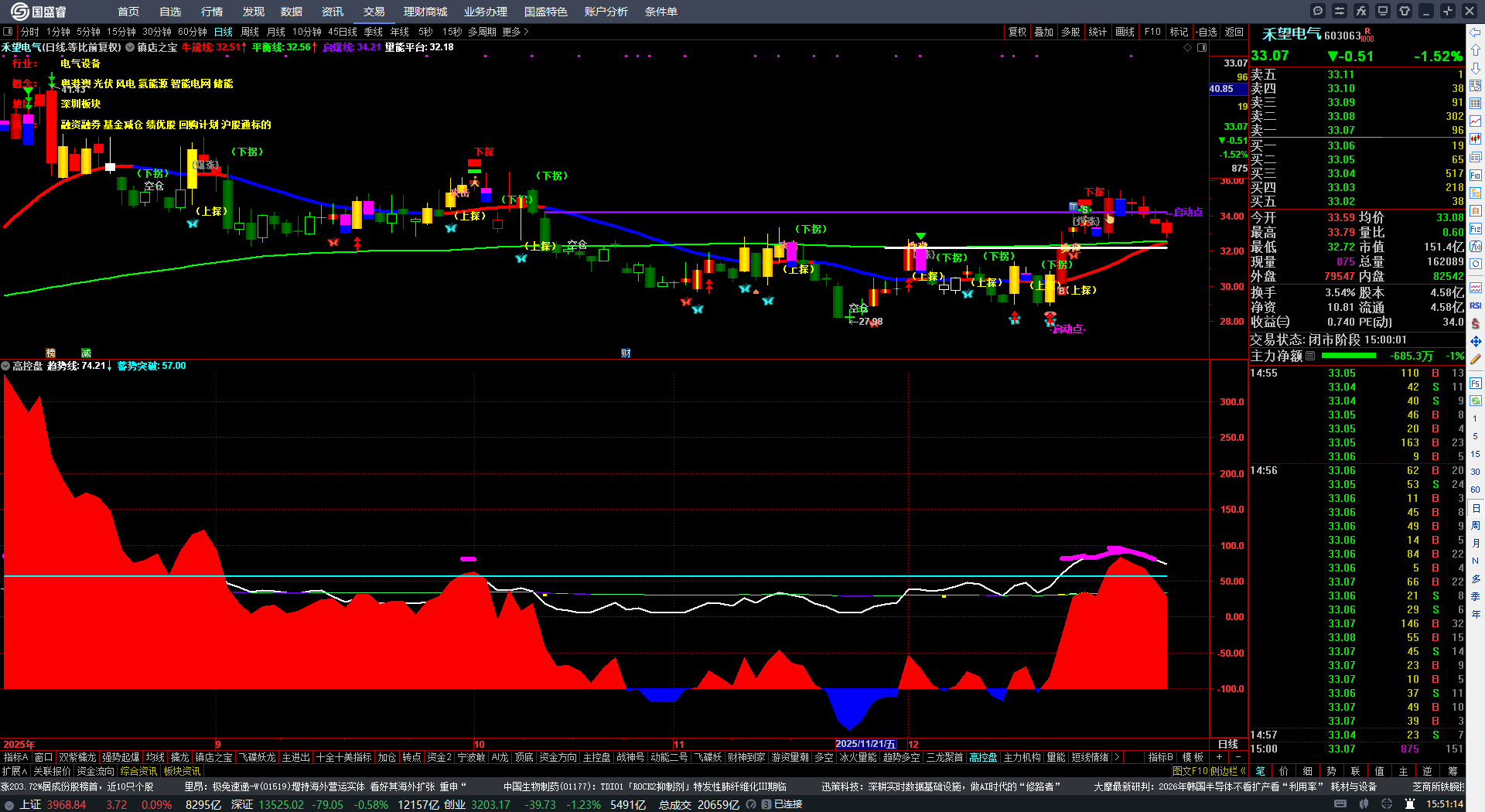This screenshot has height=812, width=1485.
Task: Click the window icon left of 分时
Action: [x=8, y=32]
